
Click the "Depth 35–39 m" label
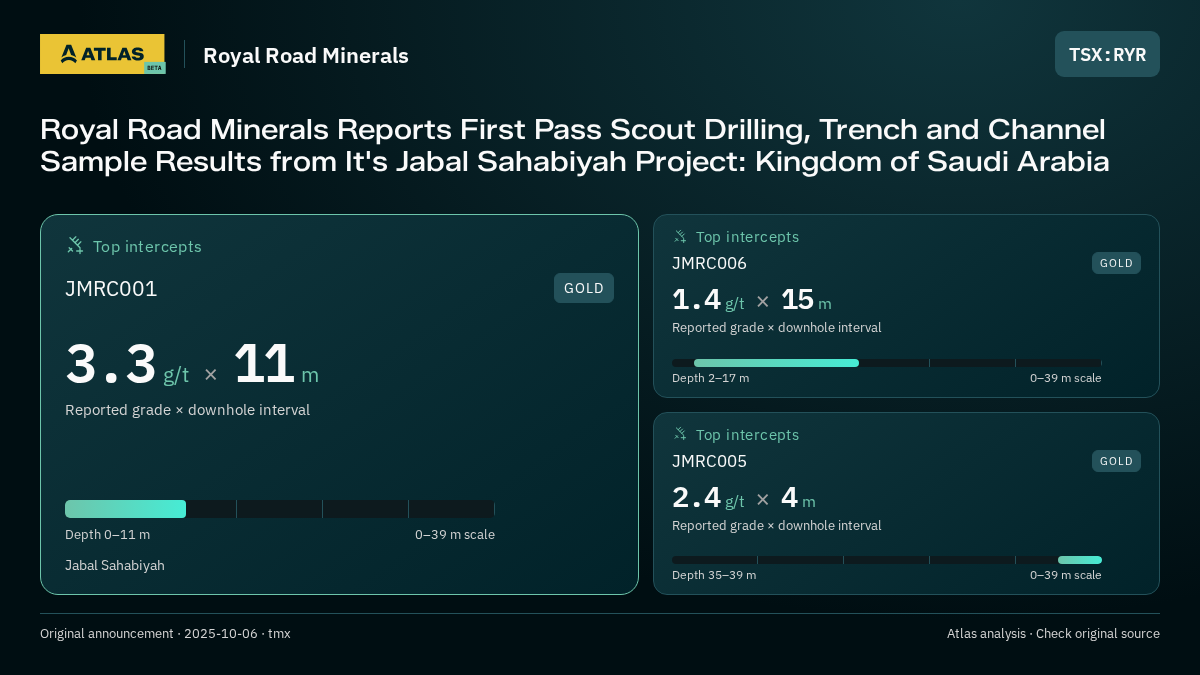click(714, 575)
